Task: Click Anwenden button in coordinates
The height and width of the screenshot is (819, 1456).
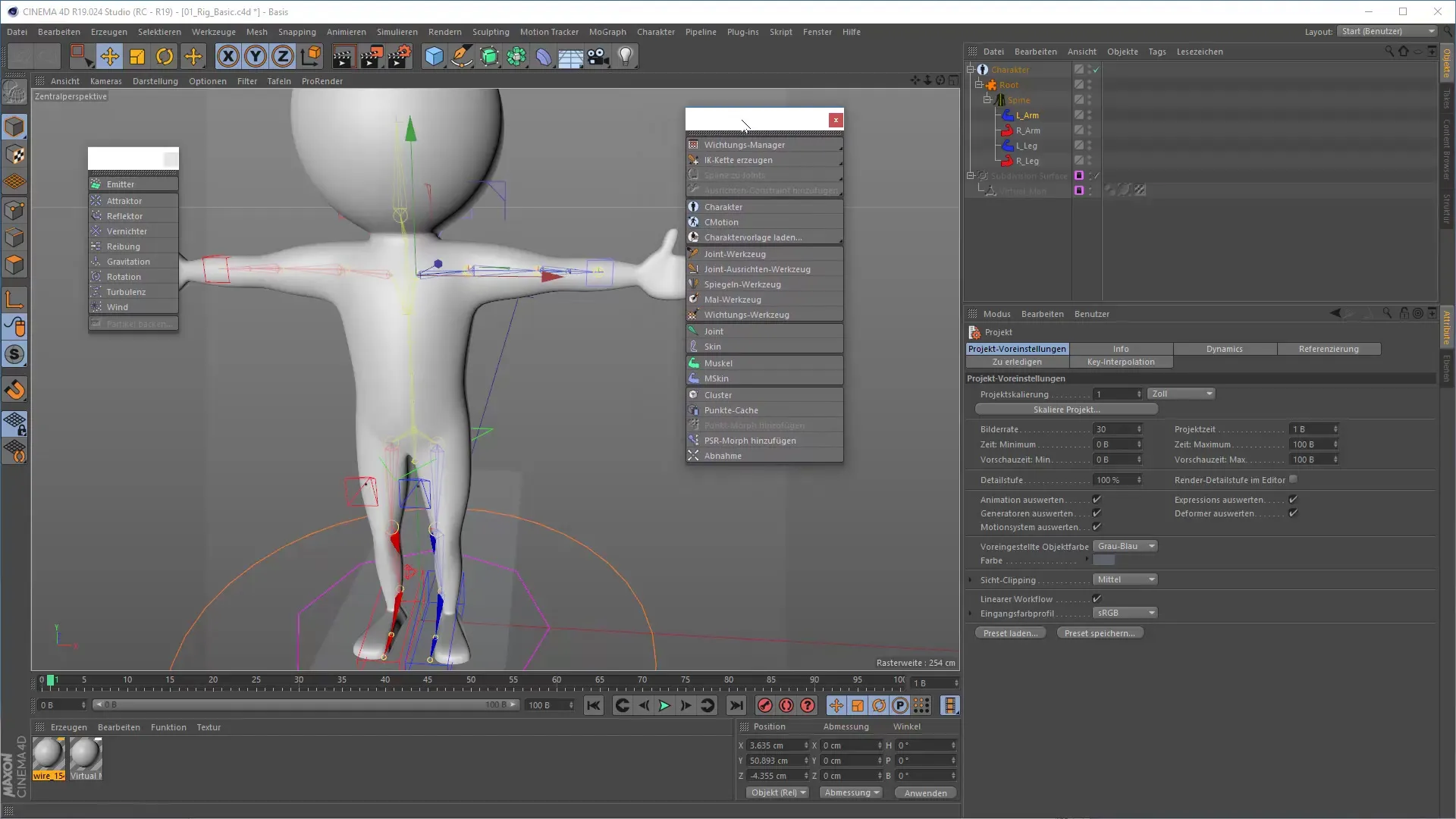Action: (x=925, y=792)
